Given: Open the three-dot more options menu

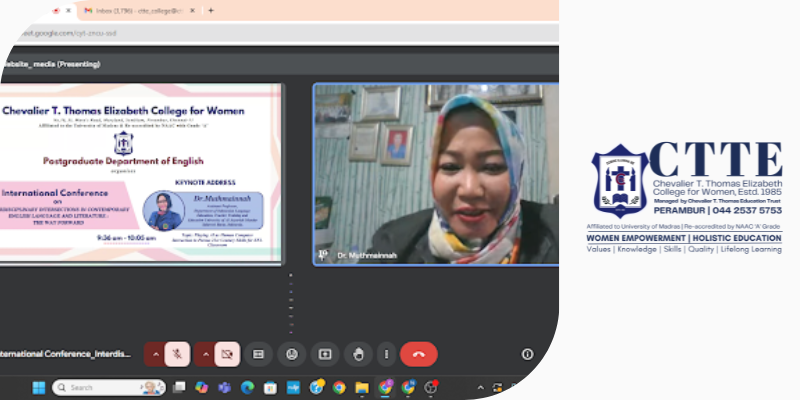Looking at the screenshot, I should (387, 354).
